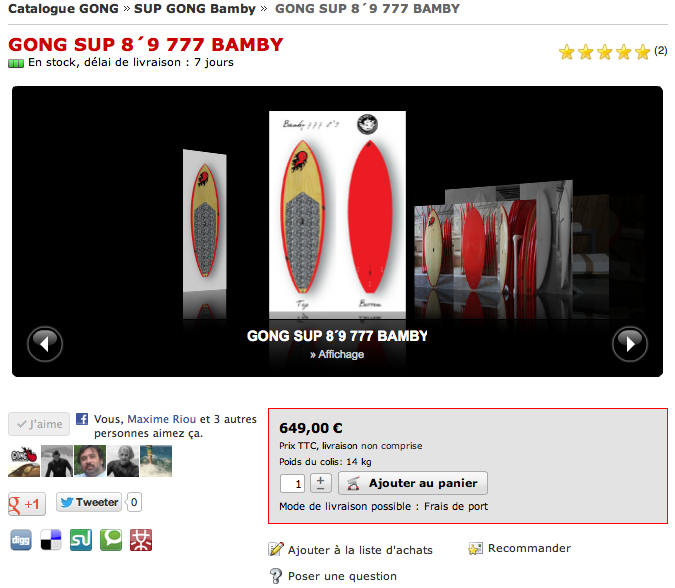Image resolution: width=675 pixels, height=588 pixels.
Task: Open the SUP GONG Bamby breadcrumb
Action: [195, 9]
